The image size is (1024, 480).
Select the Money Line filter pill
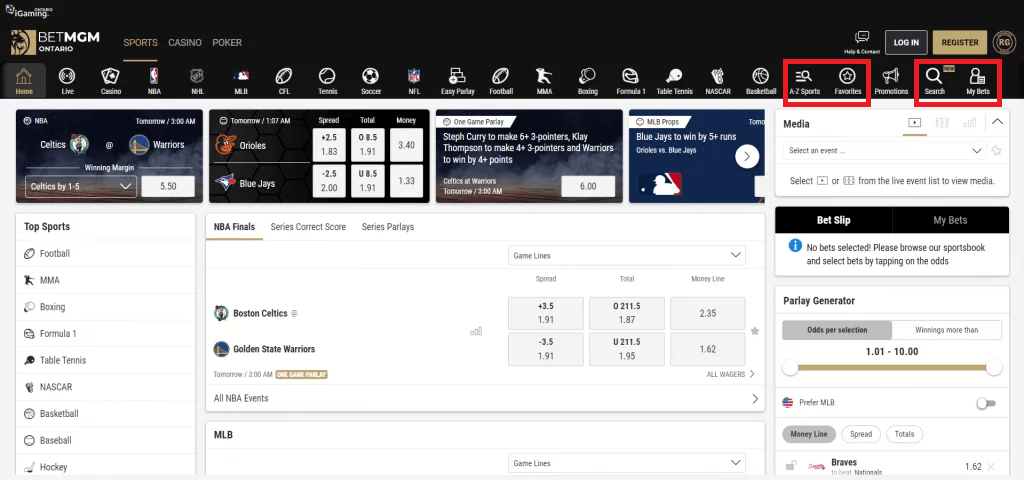[808, 434]
